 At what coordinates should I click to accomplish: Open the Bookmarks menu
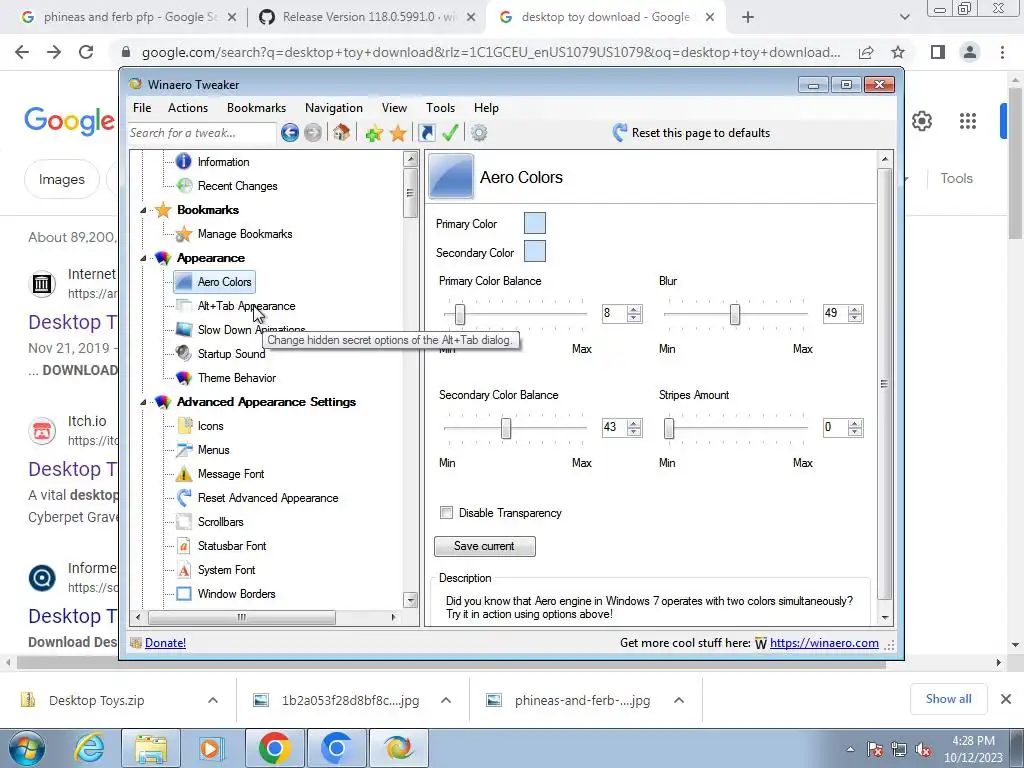(x=256, y=108)
